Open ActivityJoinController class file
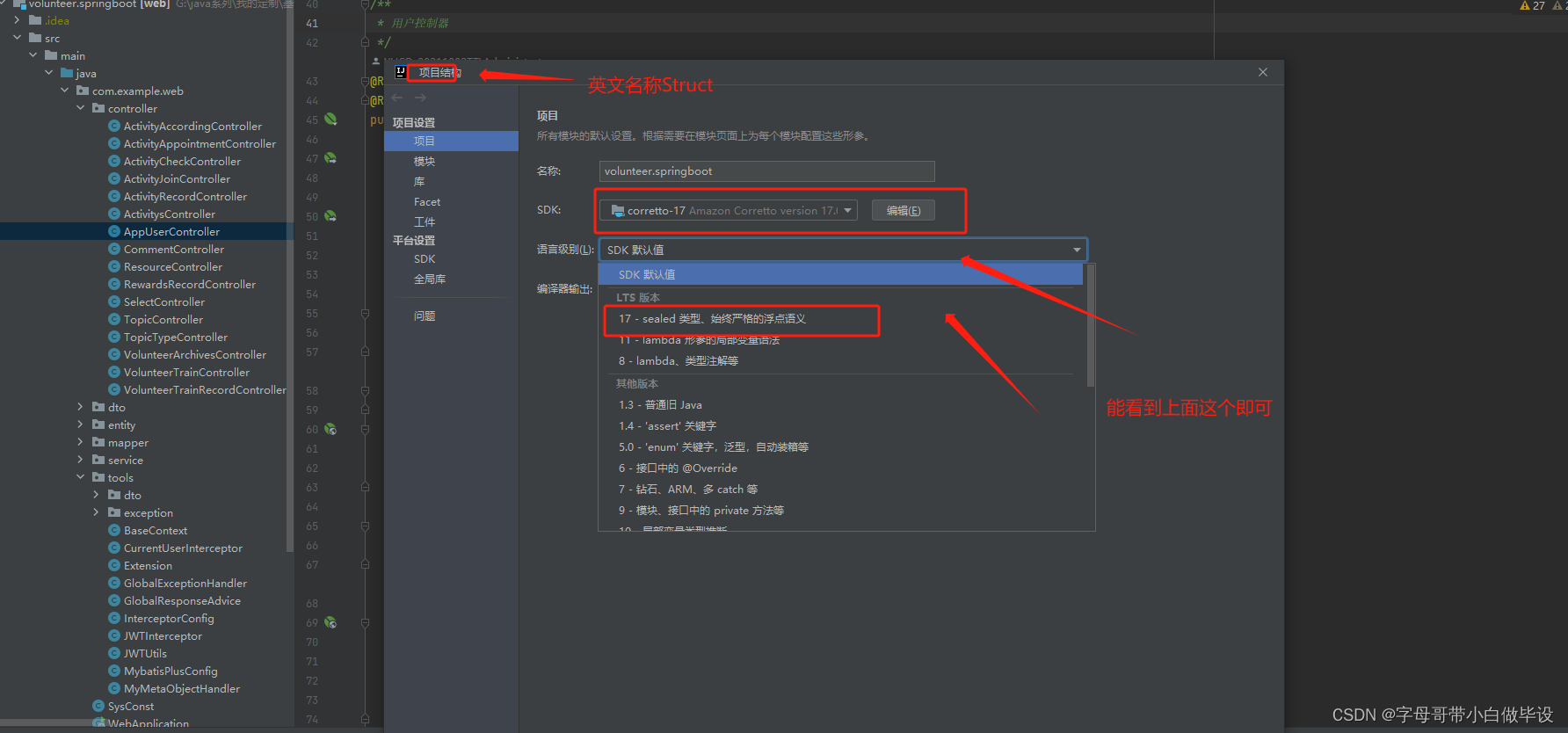This screenshot has height=733, width=1568. (x=177, y=179)
